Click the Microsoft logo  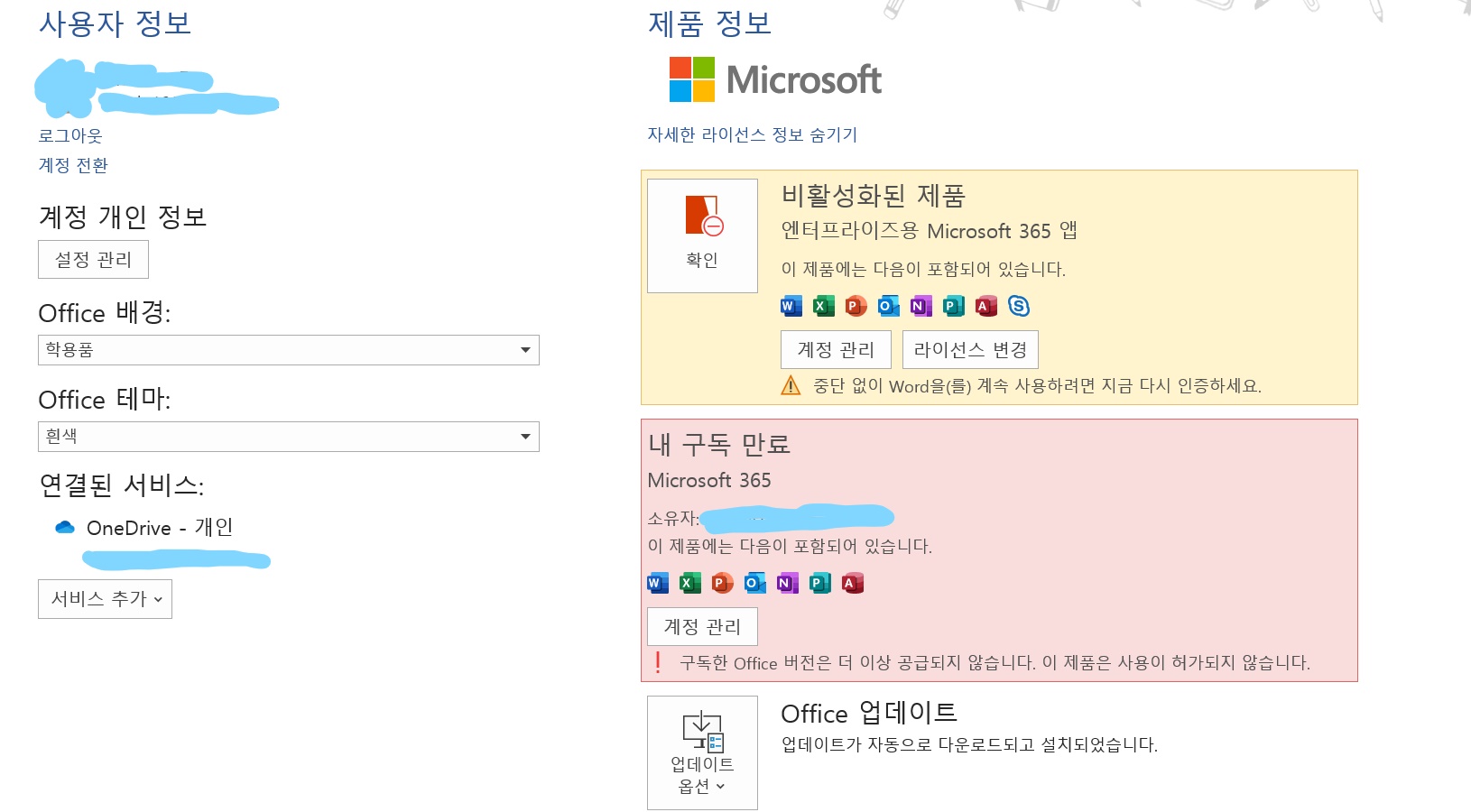point(775,79)
